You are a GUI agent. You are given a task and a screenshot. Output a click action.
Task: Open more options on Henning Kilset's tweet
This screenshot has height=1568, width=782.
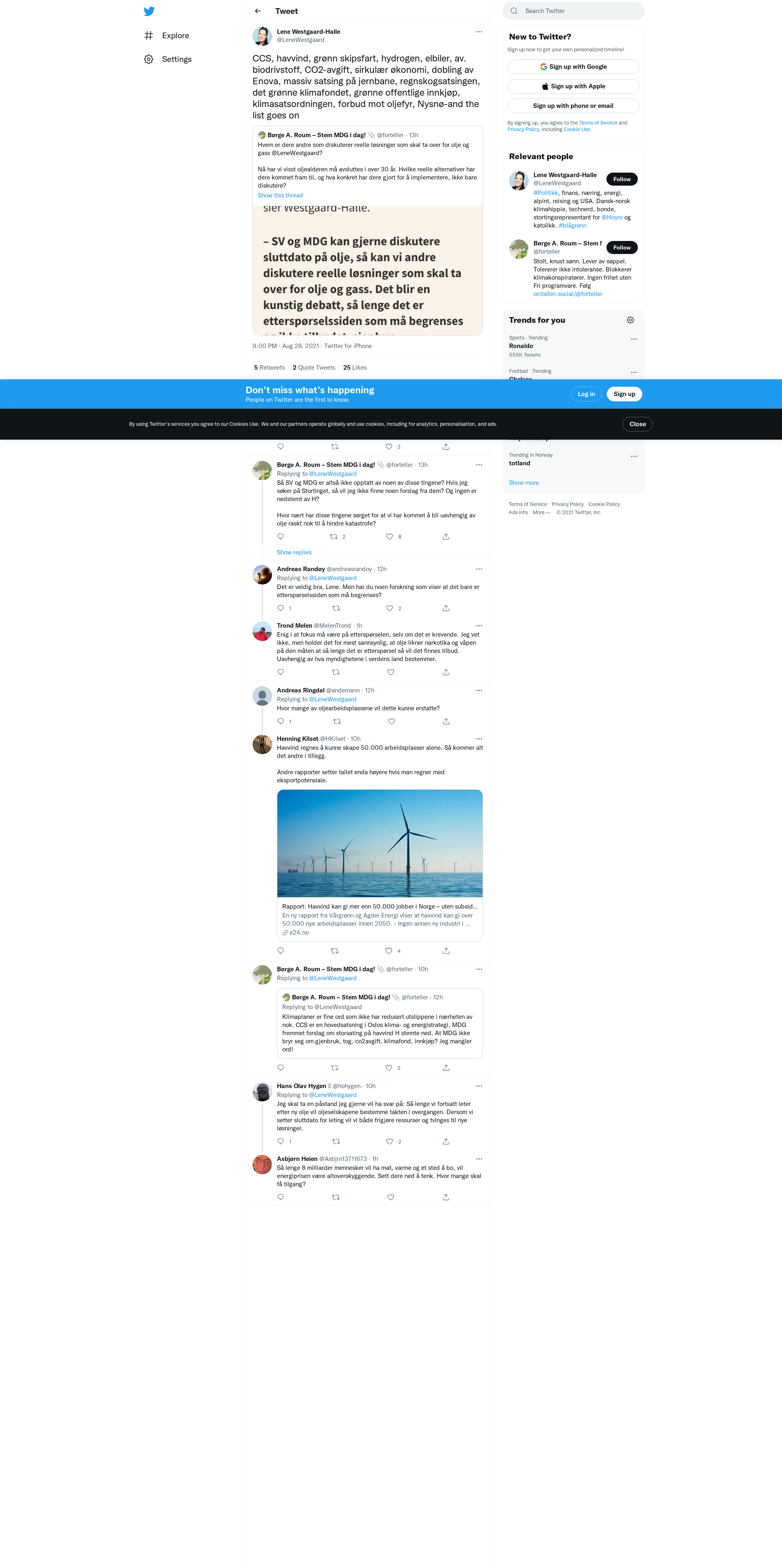click(479, 739)
